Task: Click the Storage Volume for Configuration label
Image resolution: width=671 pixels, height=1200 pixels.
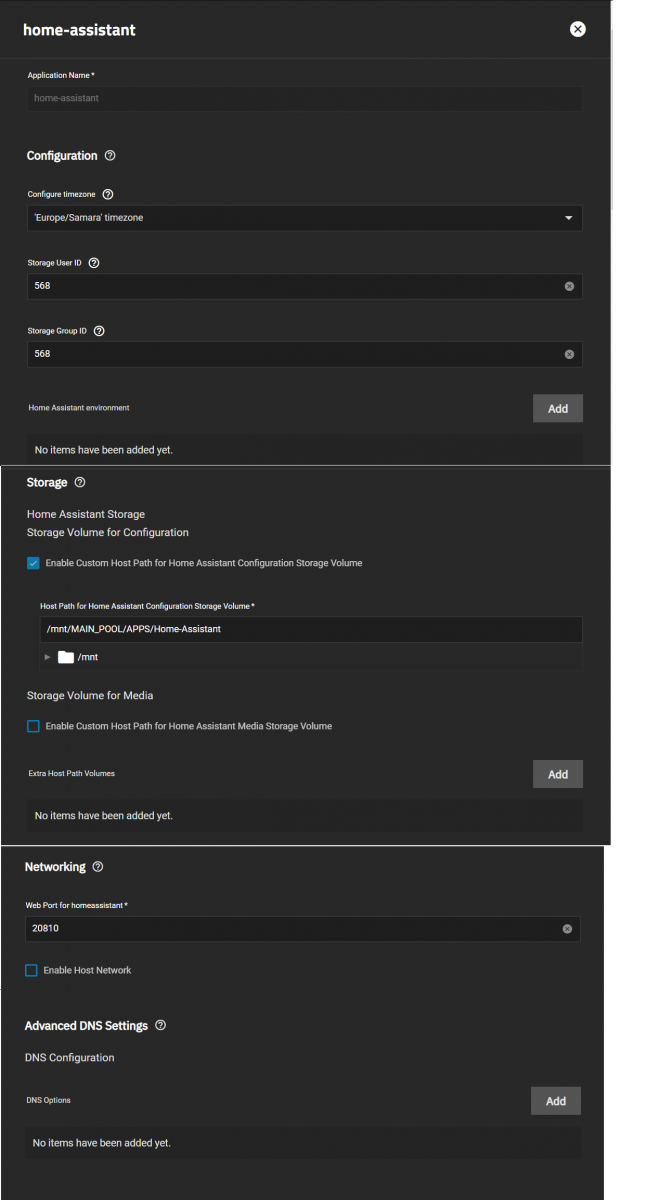Action: 108,532
